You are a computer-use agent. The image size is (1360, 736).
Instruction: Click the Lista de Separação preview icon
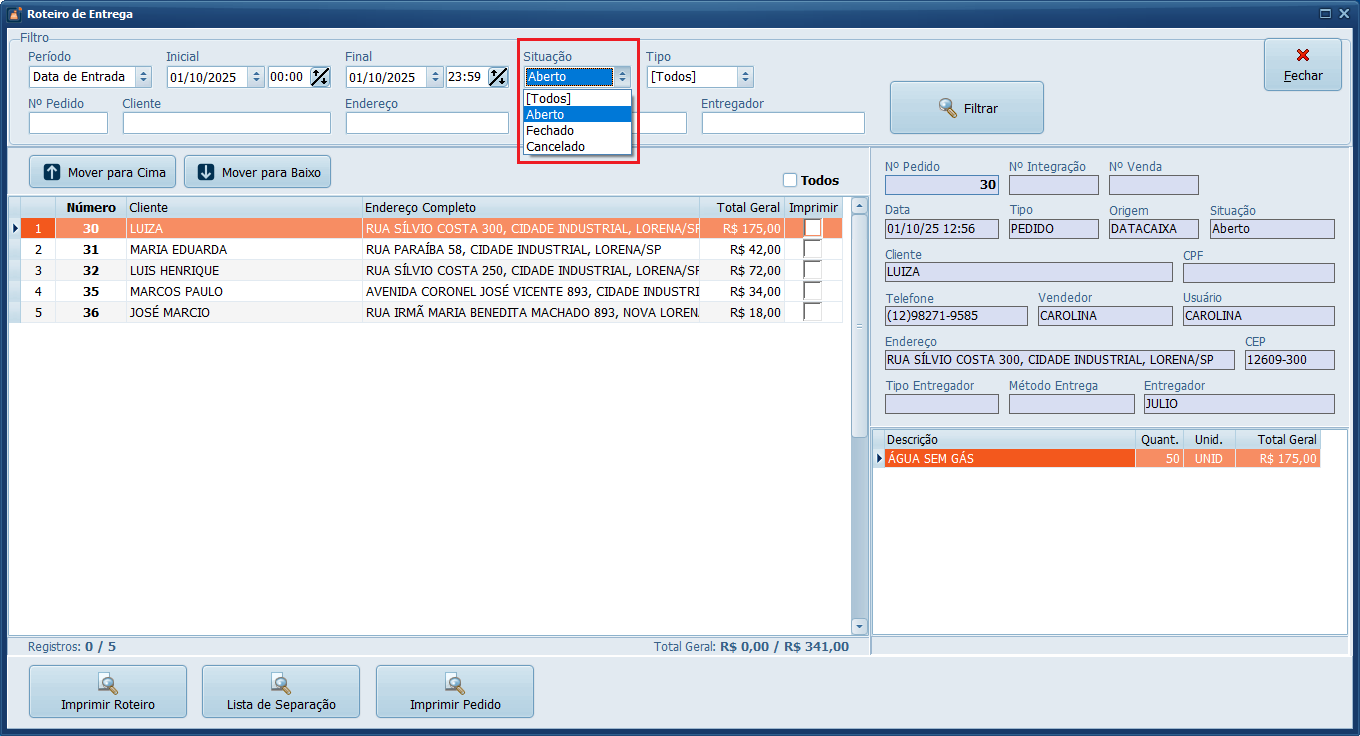pos(281,684)
